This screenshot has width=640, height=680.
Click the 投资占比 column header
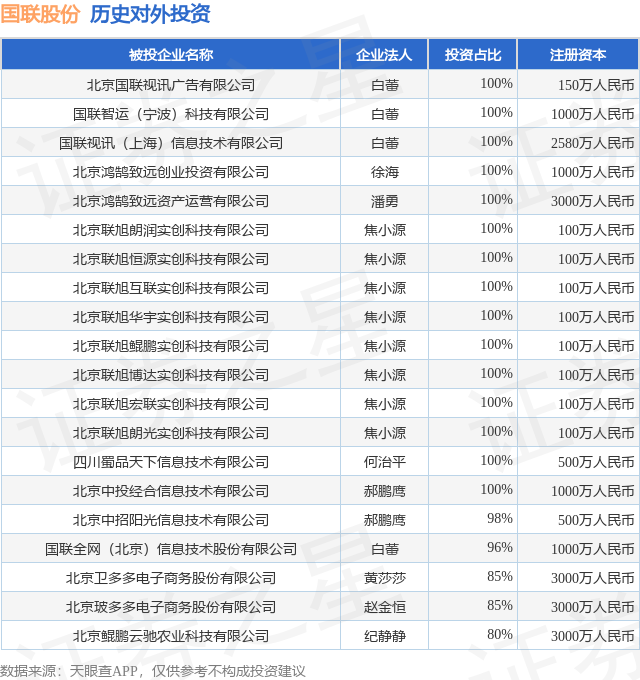pyautogui.click(x=473, y=55)
